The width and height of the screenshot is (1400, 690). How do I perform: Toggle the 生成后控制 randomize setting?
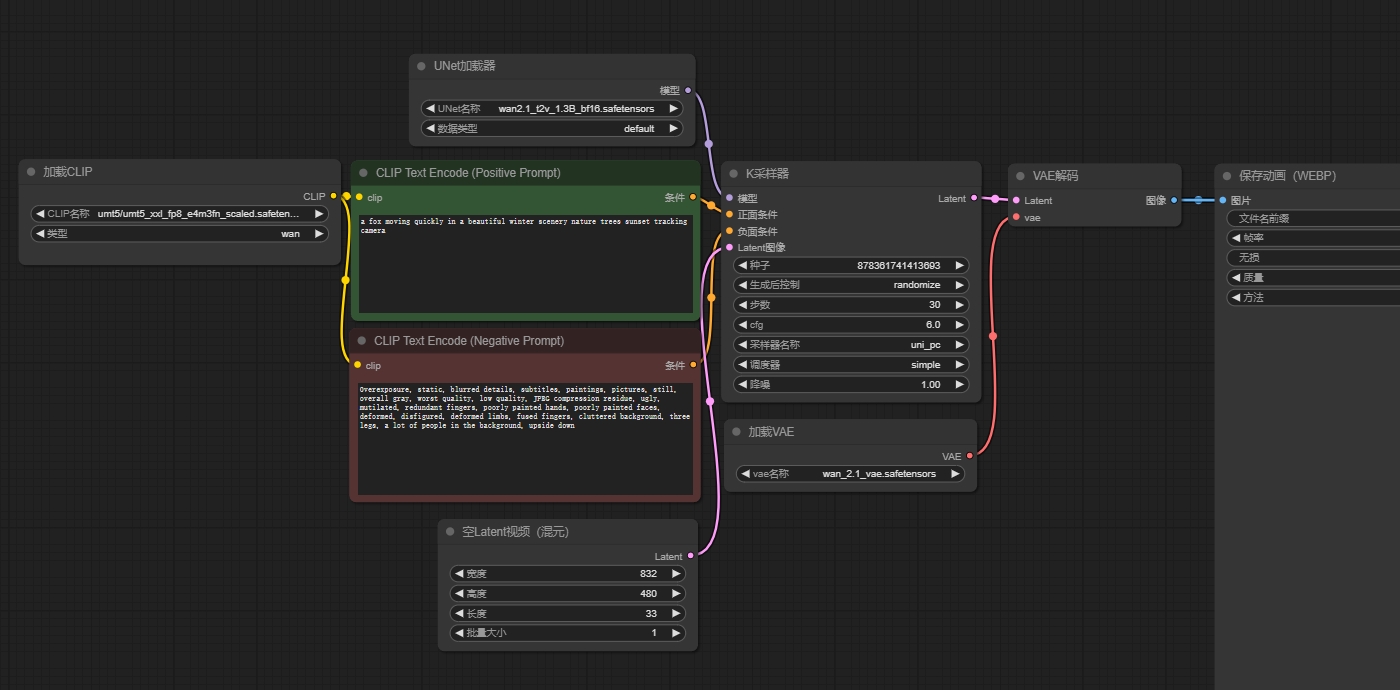point(850,285)
